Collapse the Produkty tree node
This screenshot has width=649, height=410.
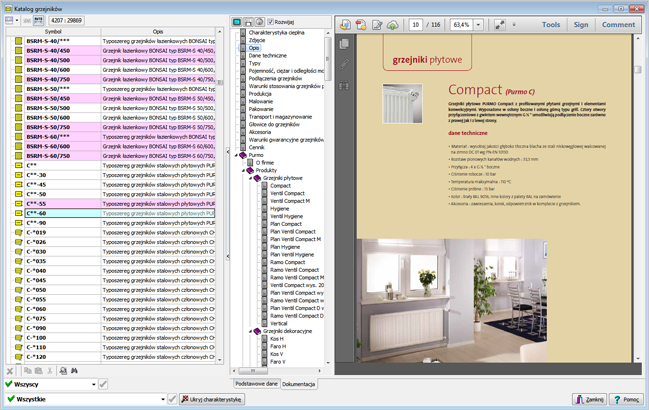(244, 170)
